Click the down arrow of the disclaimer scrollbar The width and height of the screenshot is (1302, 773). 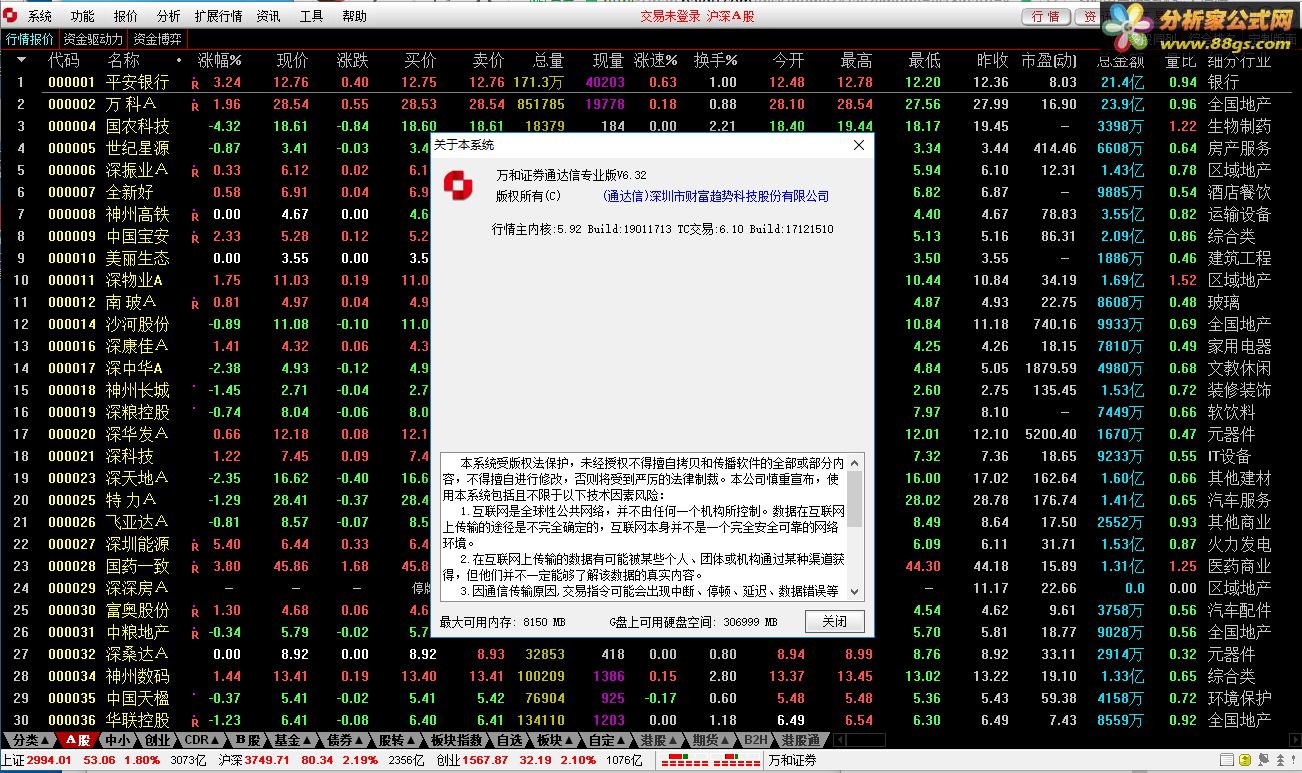point(855,592)
